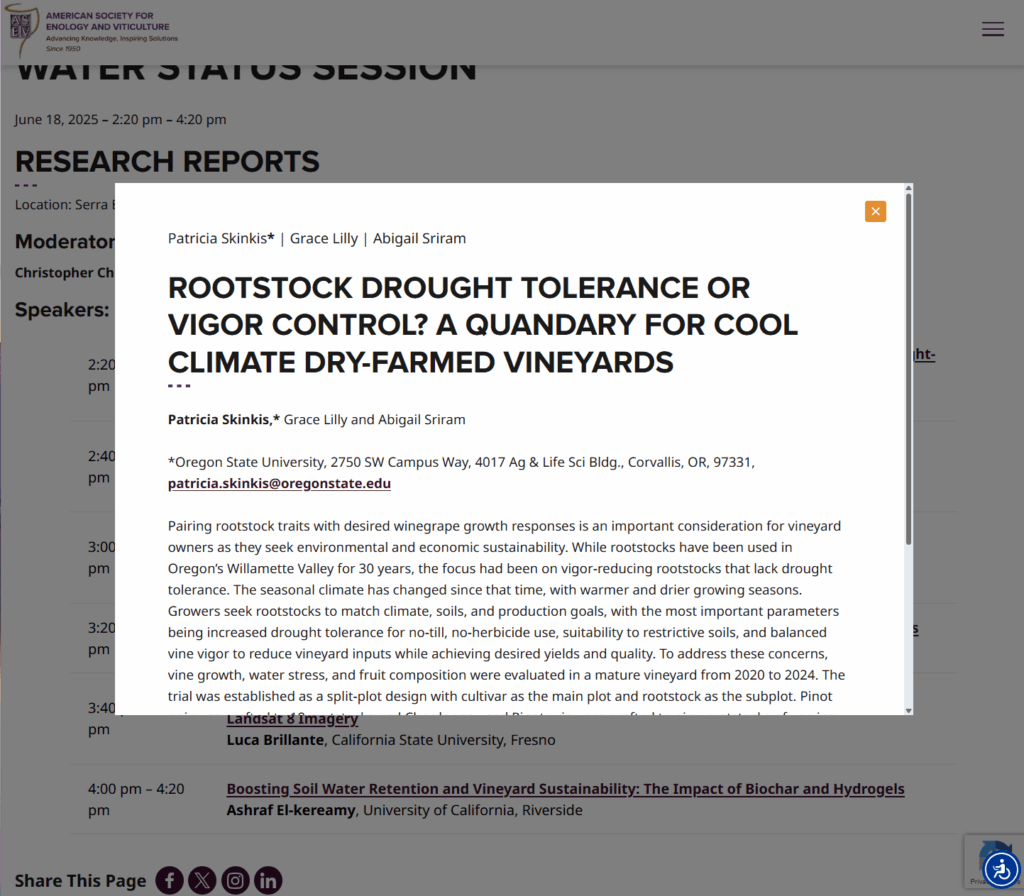The image size is (1024, 896).
Task: Open the Landsat 8 Imagery talk link
Action: click(x=292, y=720)
